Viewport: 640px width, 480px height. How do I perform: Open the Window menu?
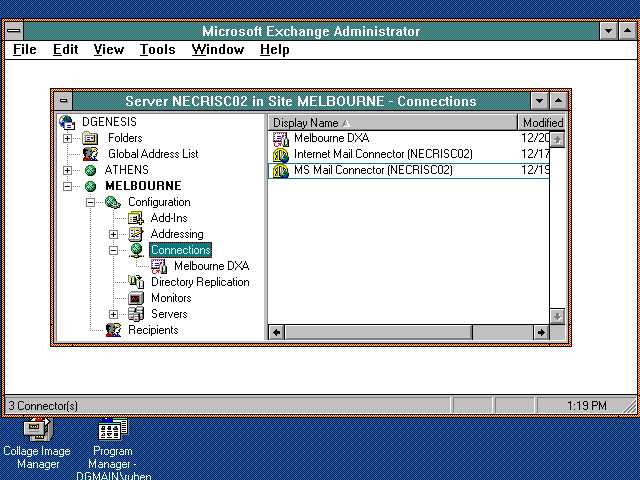tap(218, 49)
